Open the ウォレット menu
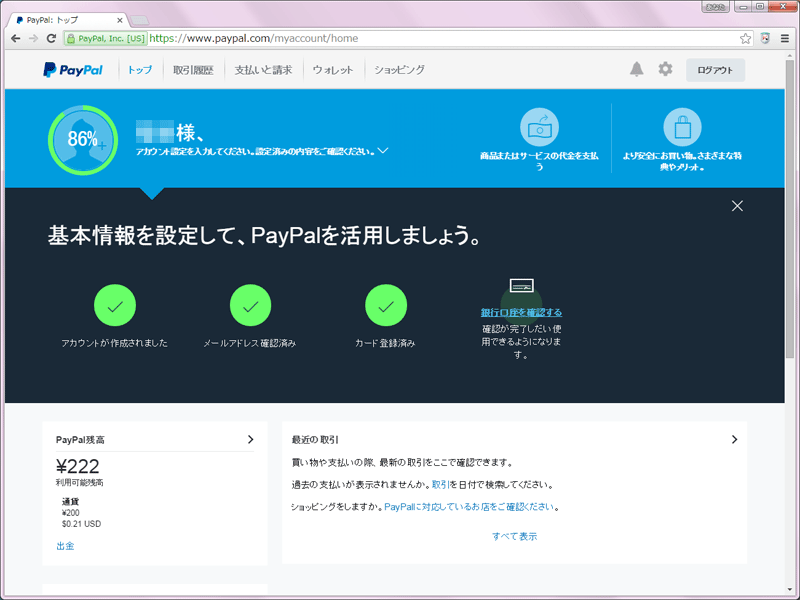Image resolution: width=800 pixels, height=600 pixels. (333, 70)
